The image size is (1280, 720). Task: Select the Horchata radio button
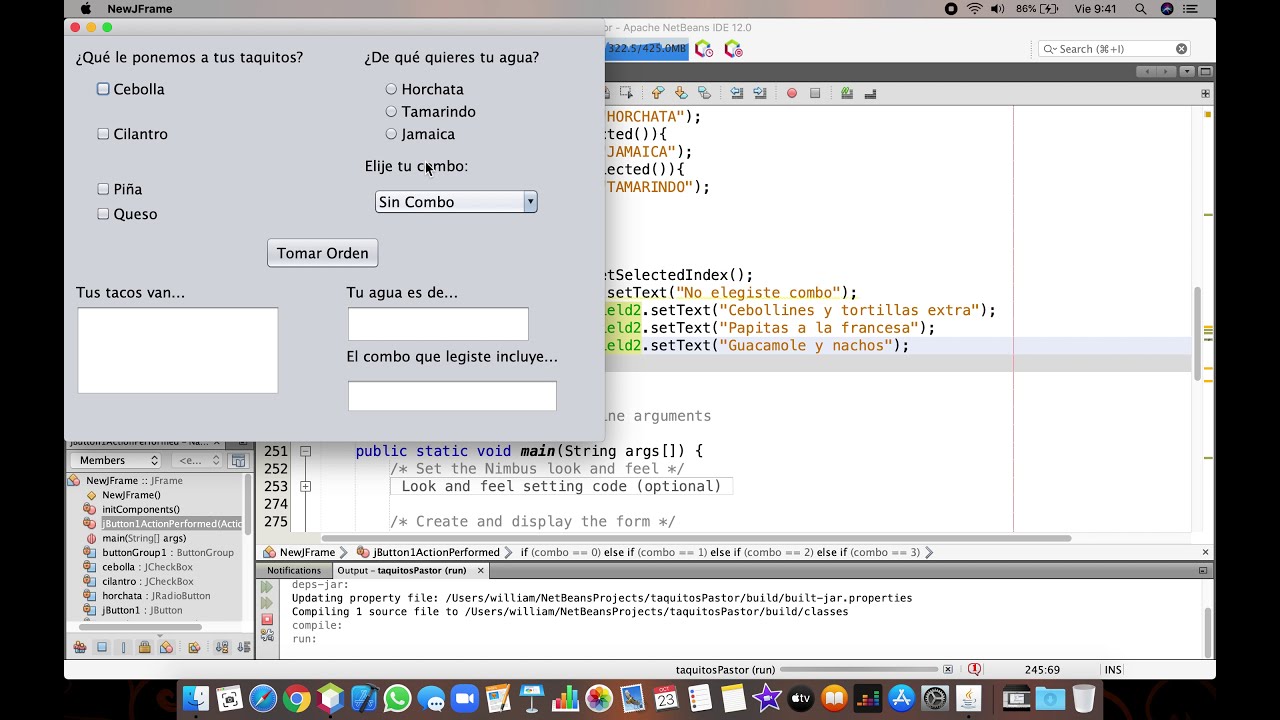click(391, 89)
